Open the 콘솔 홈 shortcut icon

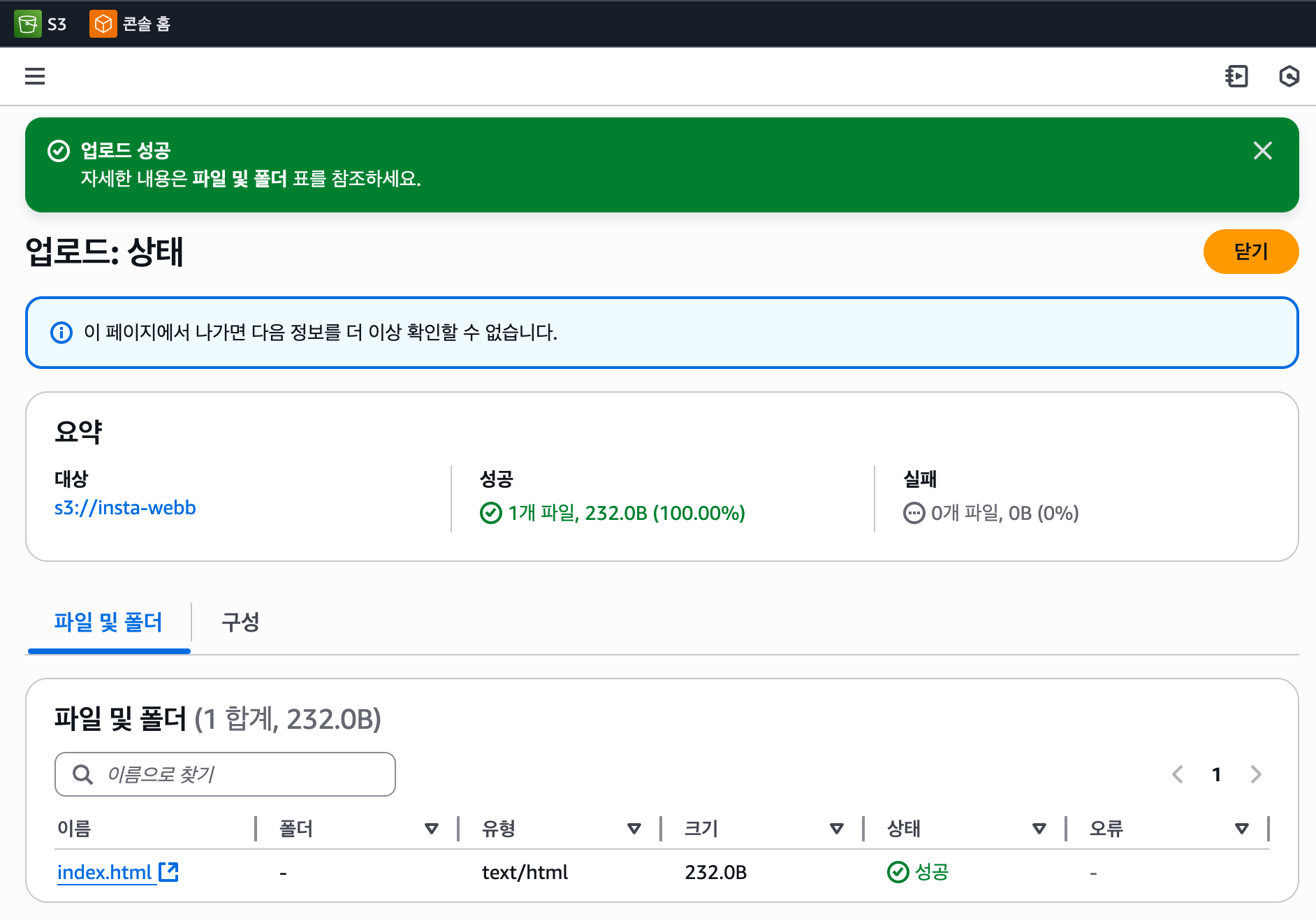click(103, 24)
